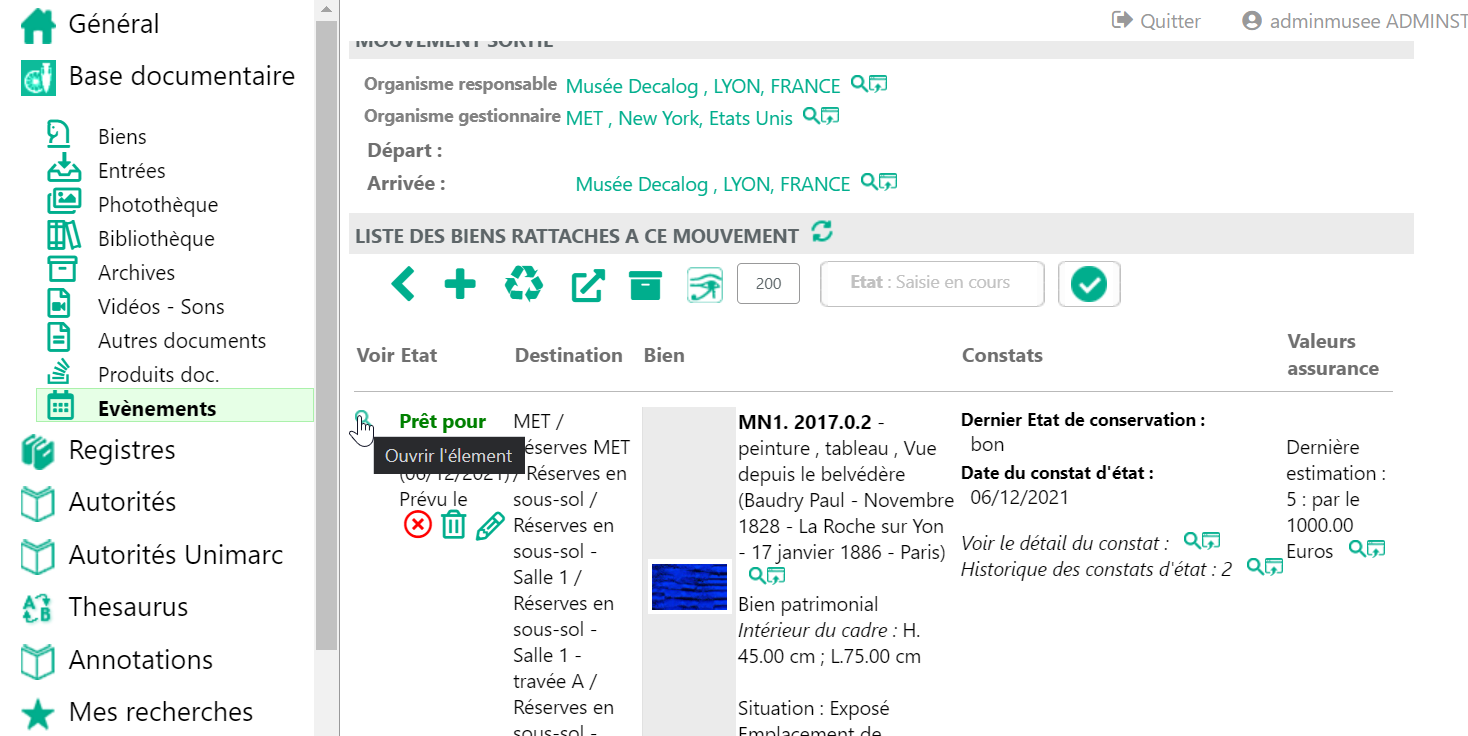Open-in-window icon for Historique des constats

1274,567
